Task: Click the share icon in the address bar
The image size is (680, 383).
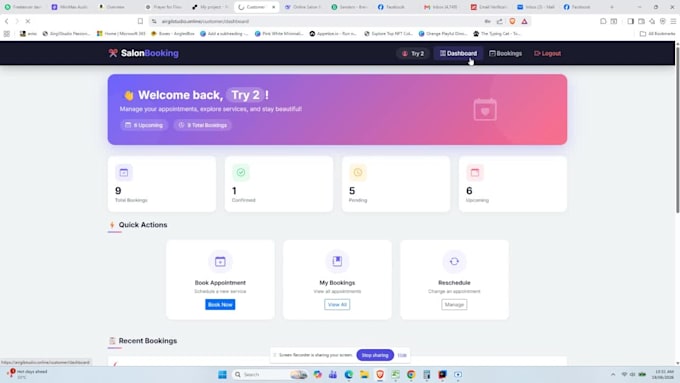Action: click(500, 21)
